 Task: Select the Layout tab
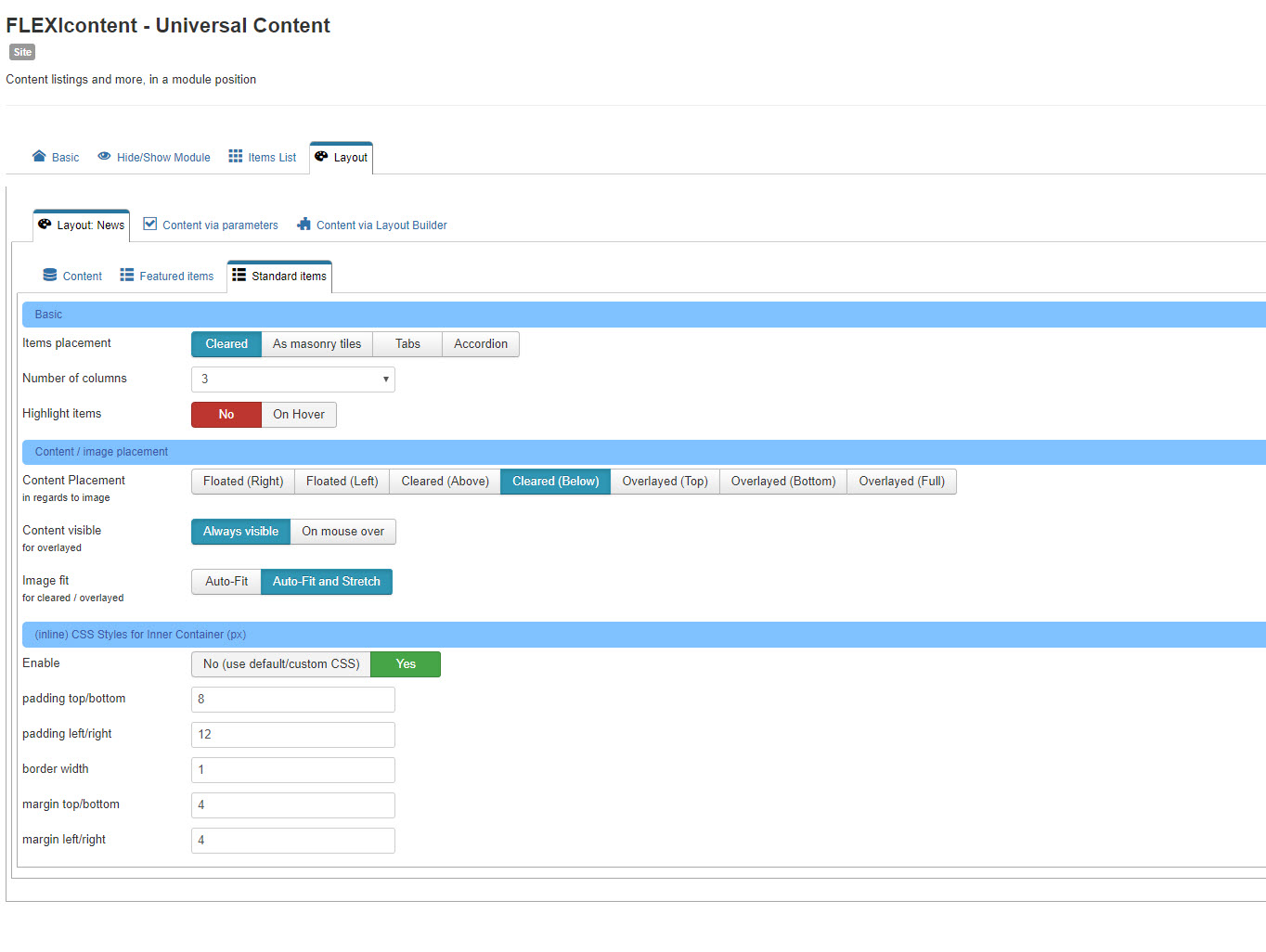click(x=342, y=158)
